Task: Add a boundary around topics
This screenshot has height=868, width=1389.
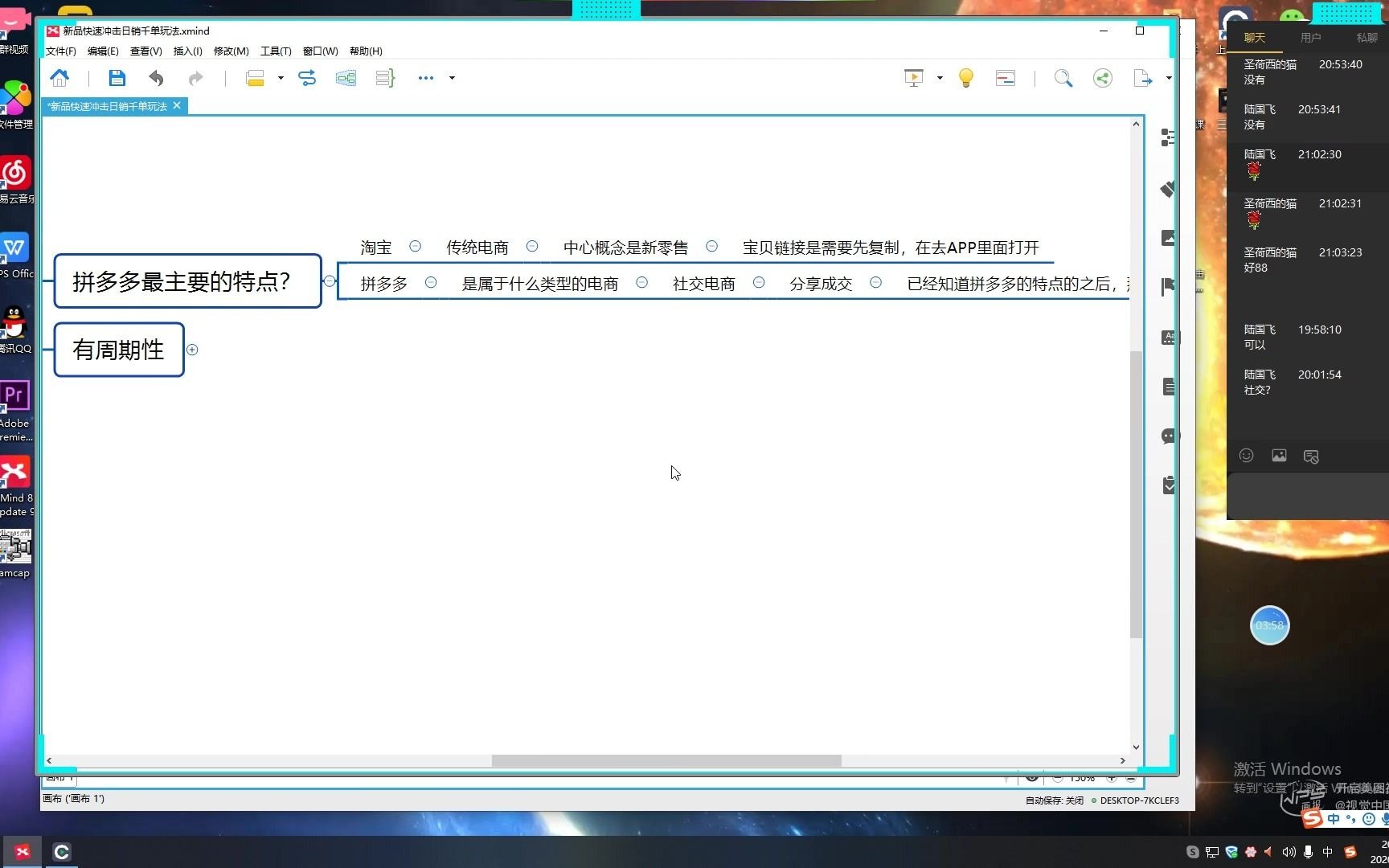Action: click(x=346, y=78)
